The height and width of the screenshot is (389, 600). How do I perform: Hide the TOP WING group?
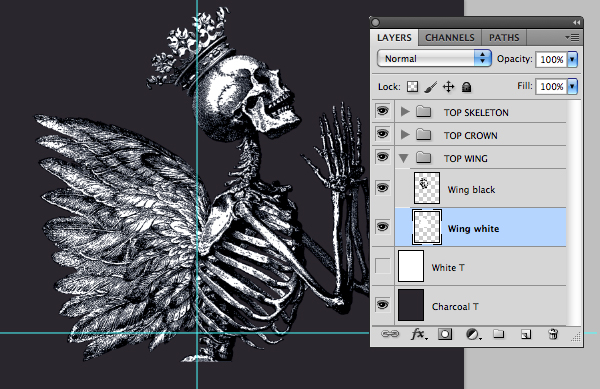pyautogui.click(x=382, y=157)
